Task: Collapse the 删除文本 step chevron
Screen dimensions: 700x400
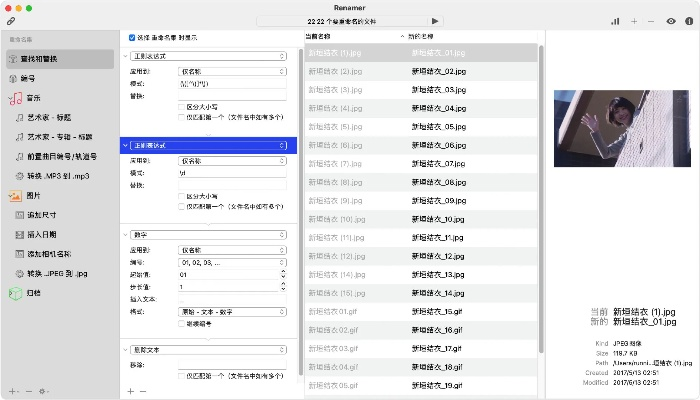Action: tap(125, 350)
